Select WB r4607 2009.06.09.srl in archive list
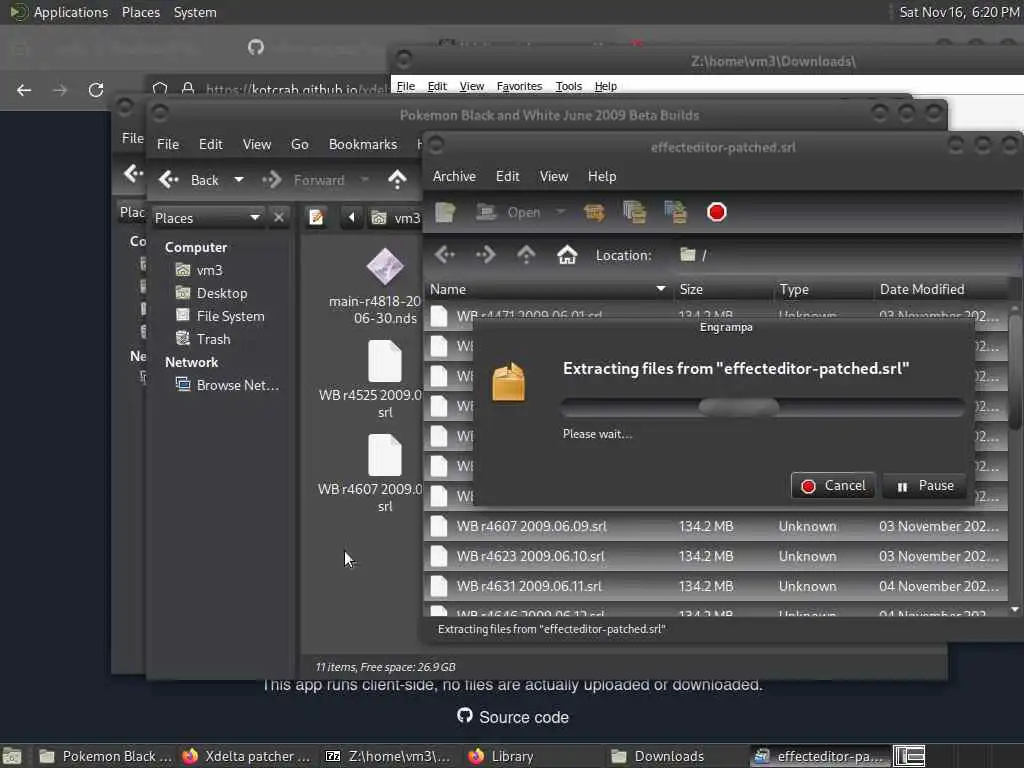The height and width of the screenshot is (768, 1024). [x=716, y=526]
